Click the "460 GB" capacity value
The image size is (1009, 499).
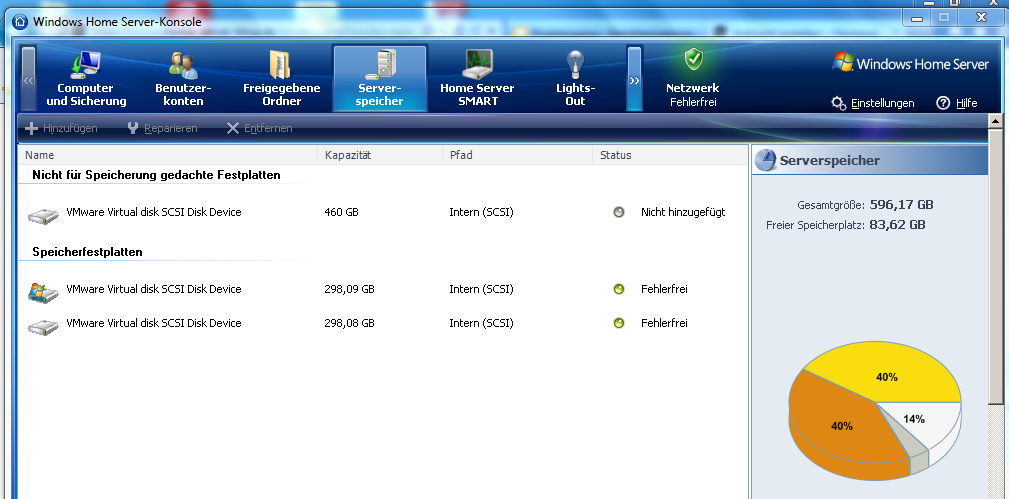(x=342, y=212)
